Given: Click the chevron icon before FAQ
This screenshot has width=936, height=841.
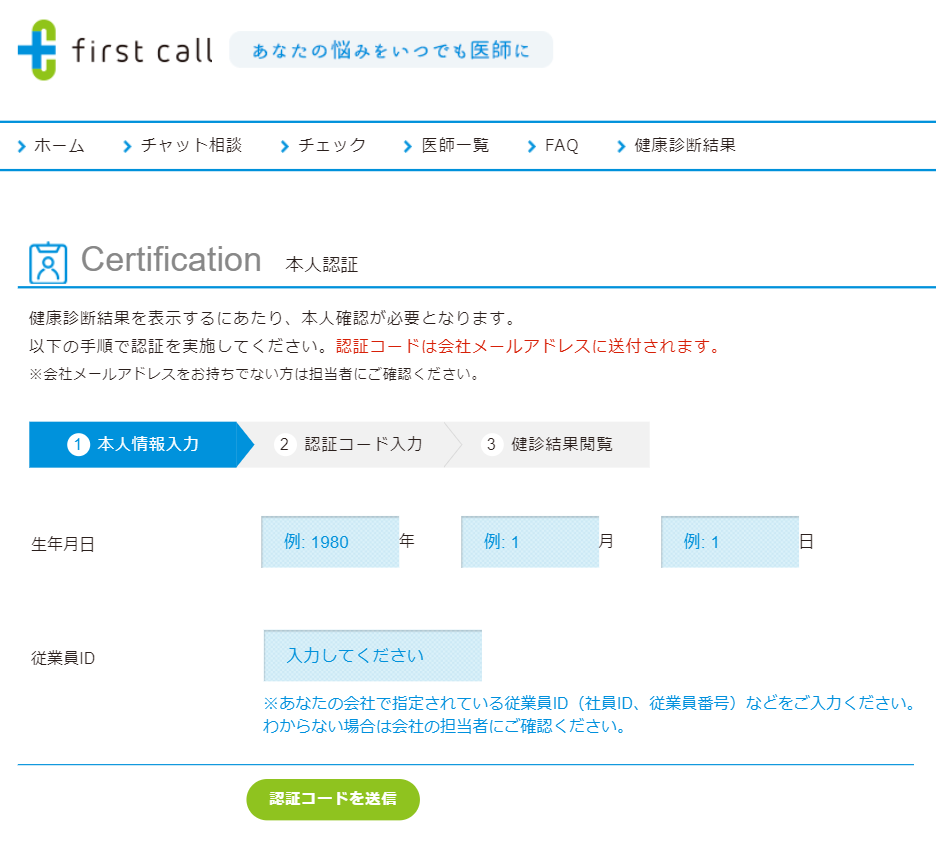Looking at the screenshot, I should pyautogui.click(x=531, y=145).
